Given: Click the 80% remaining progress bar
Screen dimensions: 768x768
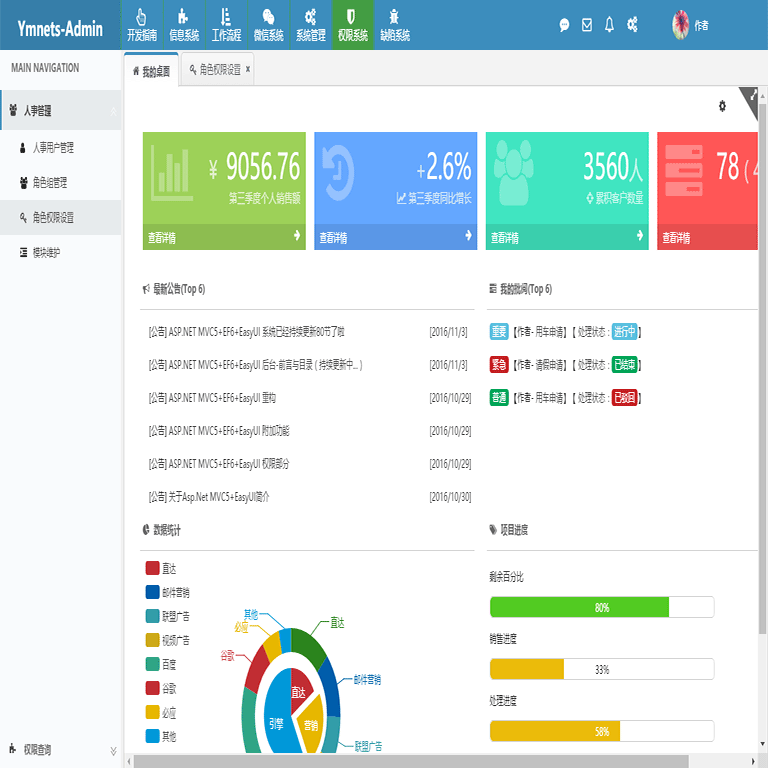Looking at the screenshot, I should click(x=602, y=607).
